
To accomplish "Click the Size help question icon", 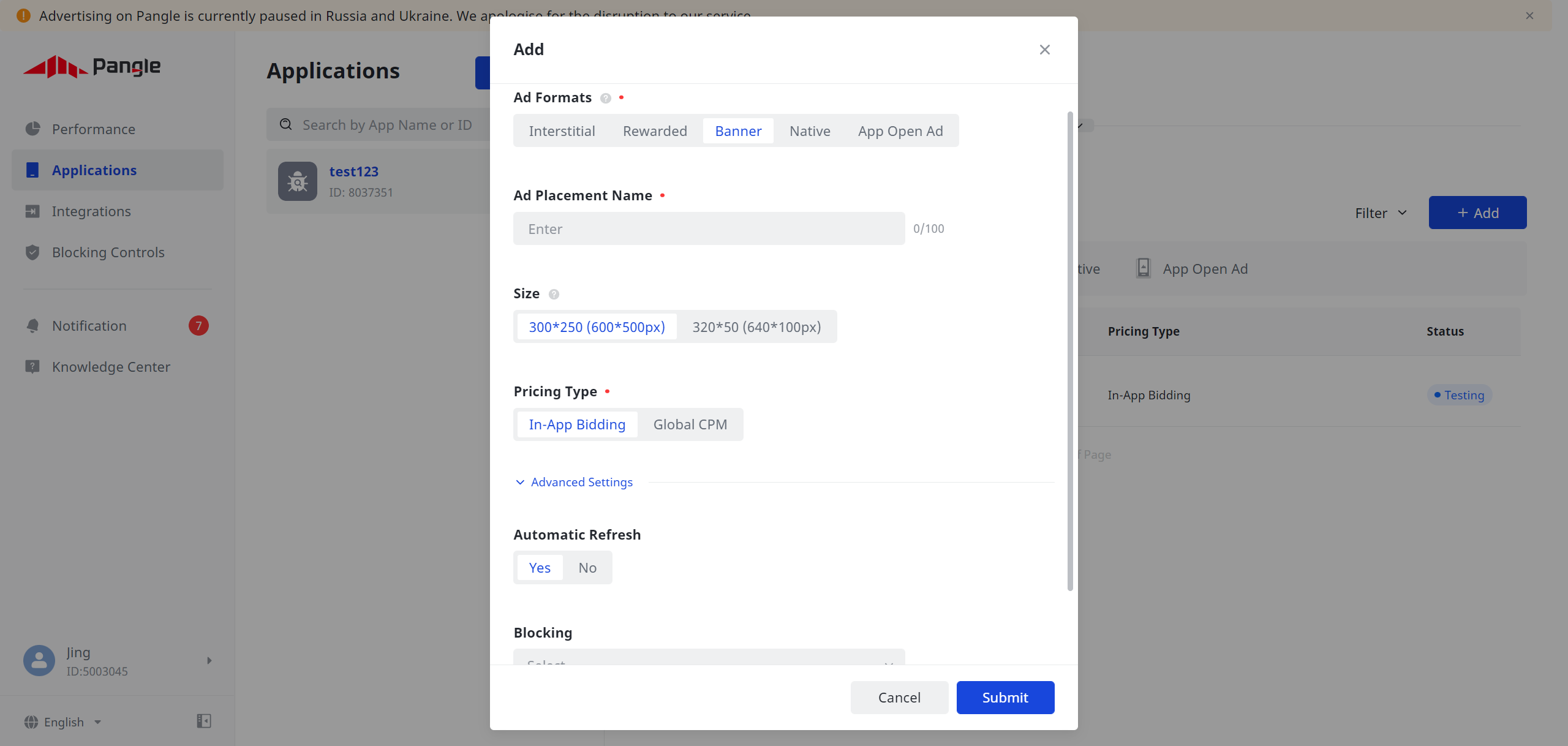I will tap(554, 294).
